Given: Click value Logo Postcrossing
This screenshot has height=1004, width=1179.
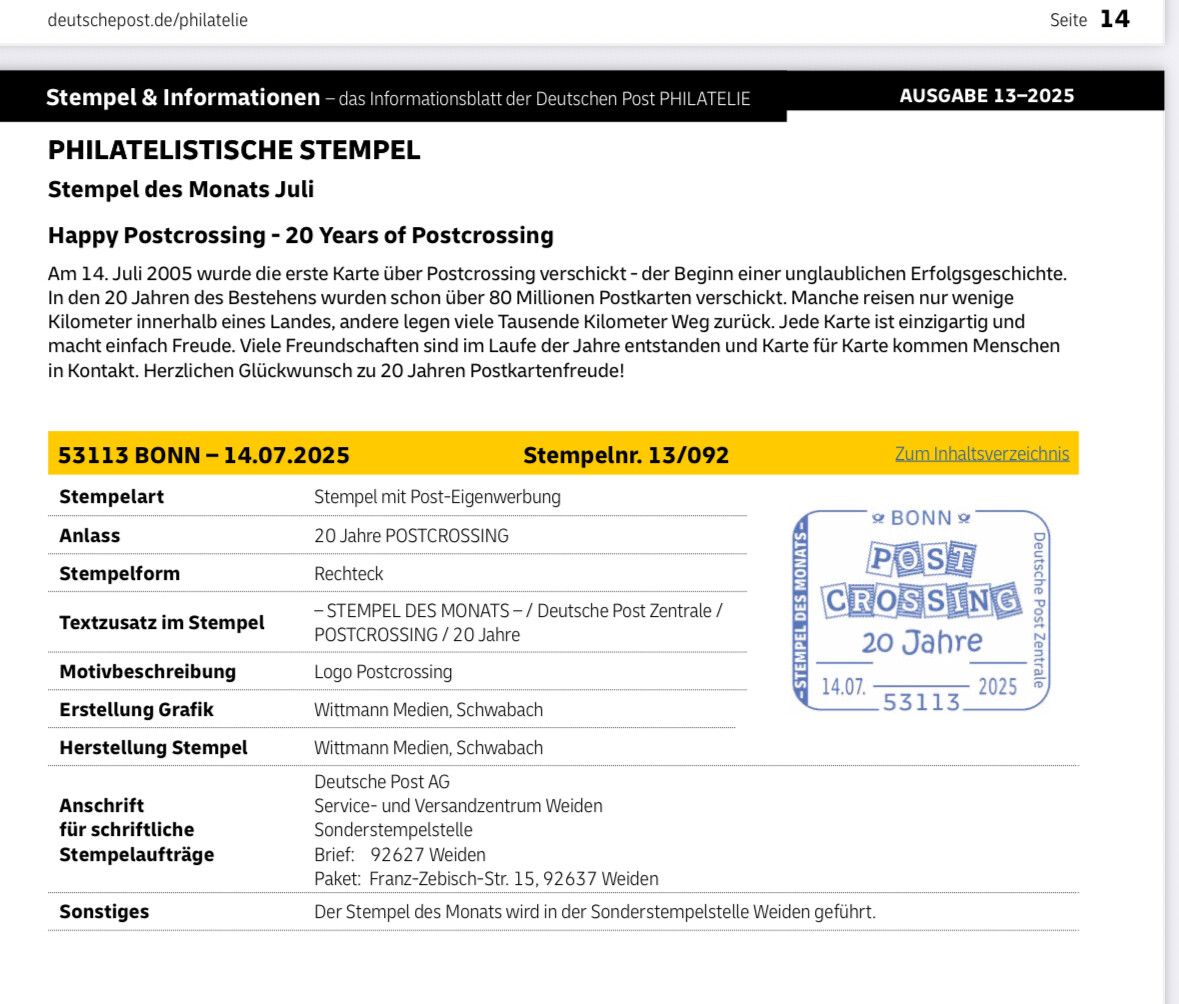Looking at the screenshot, I should coord(383,672).
